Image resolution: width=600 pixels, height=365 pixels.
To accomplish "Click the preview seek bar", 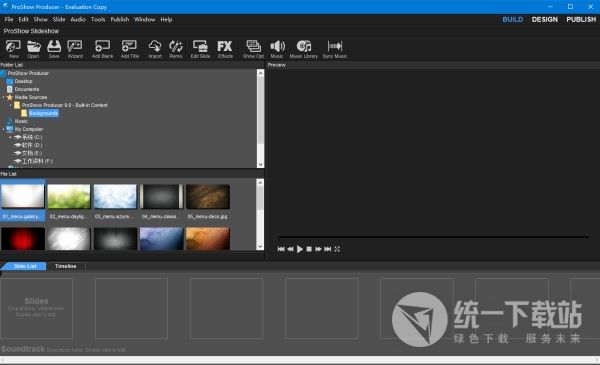I will click(432, 237).
